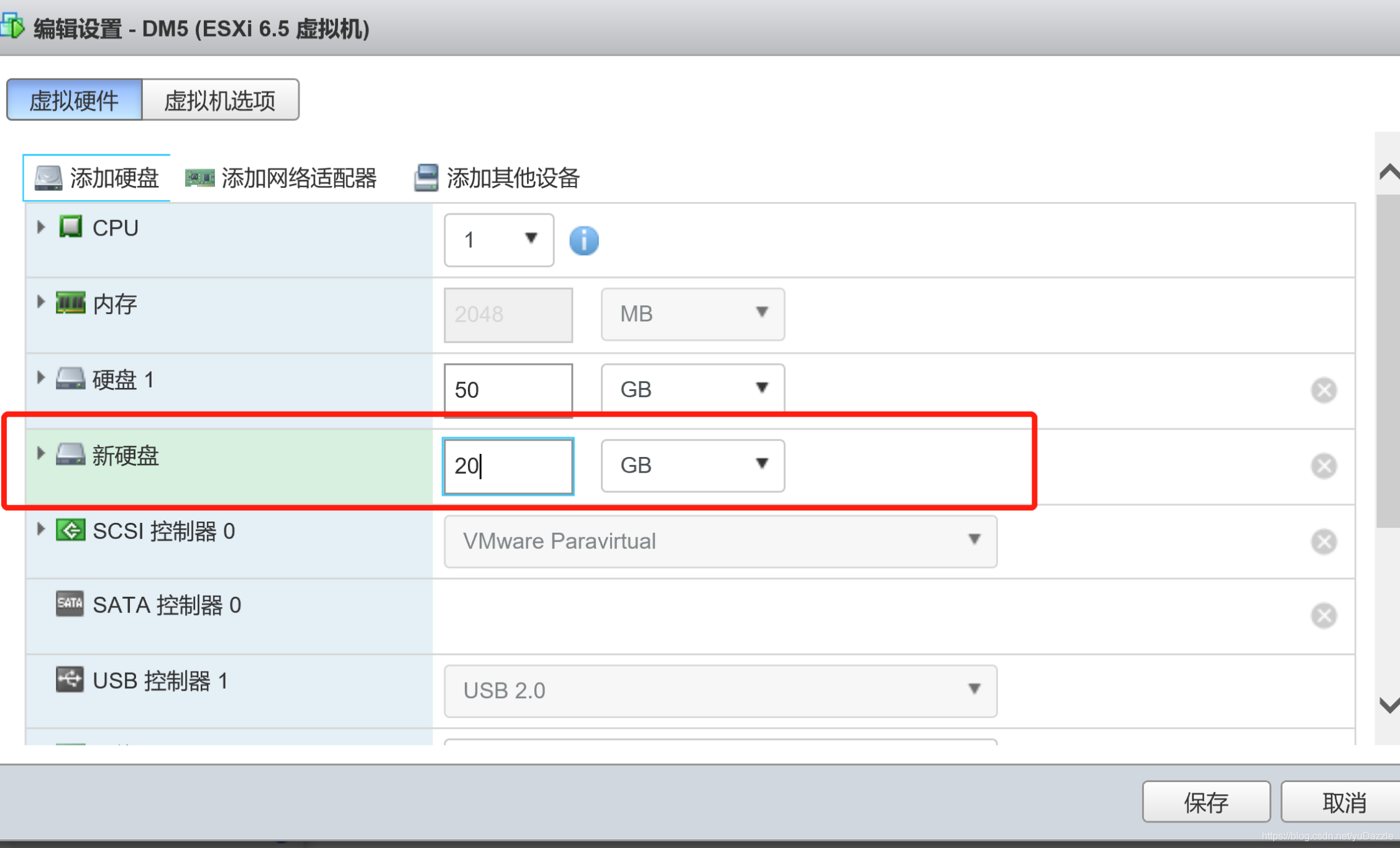Click the Add hard disk icon

click(48, 178)
